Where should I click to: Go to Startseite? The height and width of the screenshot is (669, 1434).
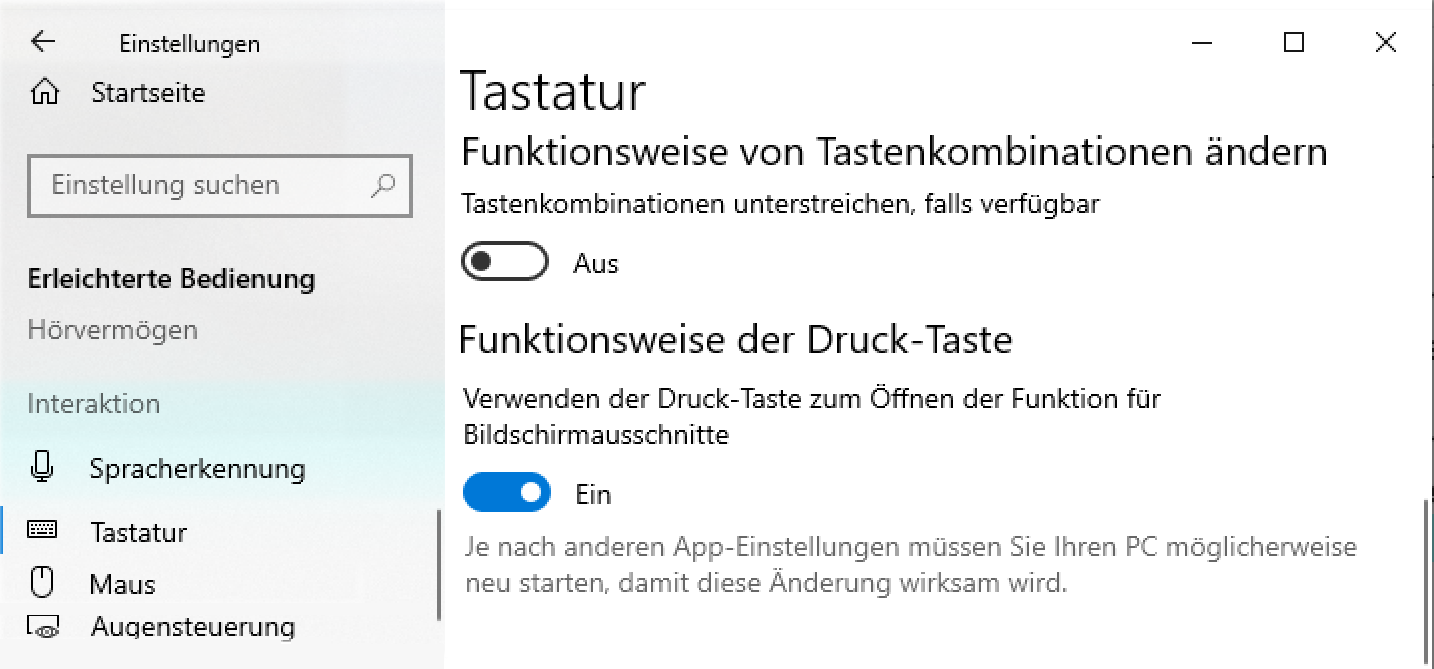pyautogui.click(x=148, y=93)
